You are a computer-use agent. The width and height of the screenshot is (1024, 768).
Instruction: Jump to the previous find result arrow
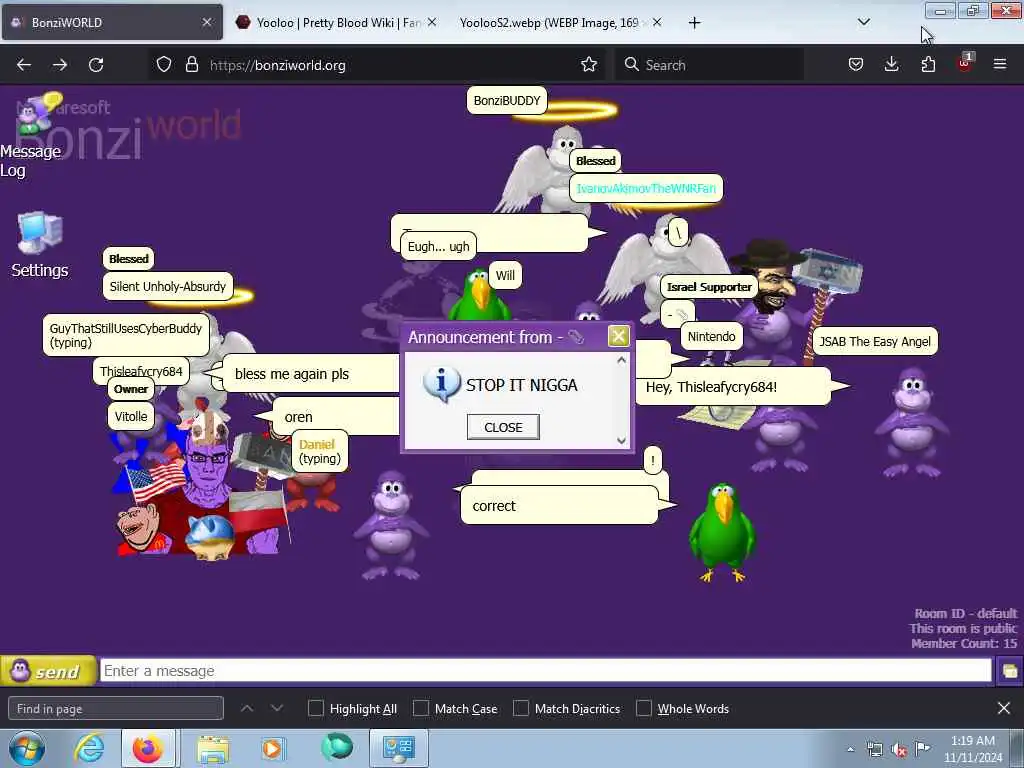[x=247, y=708]
